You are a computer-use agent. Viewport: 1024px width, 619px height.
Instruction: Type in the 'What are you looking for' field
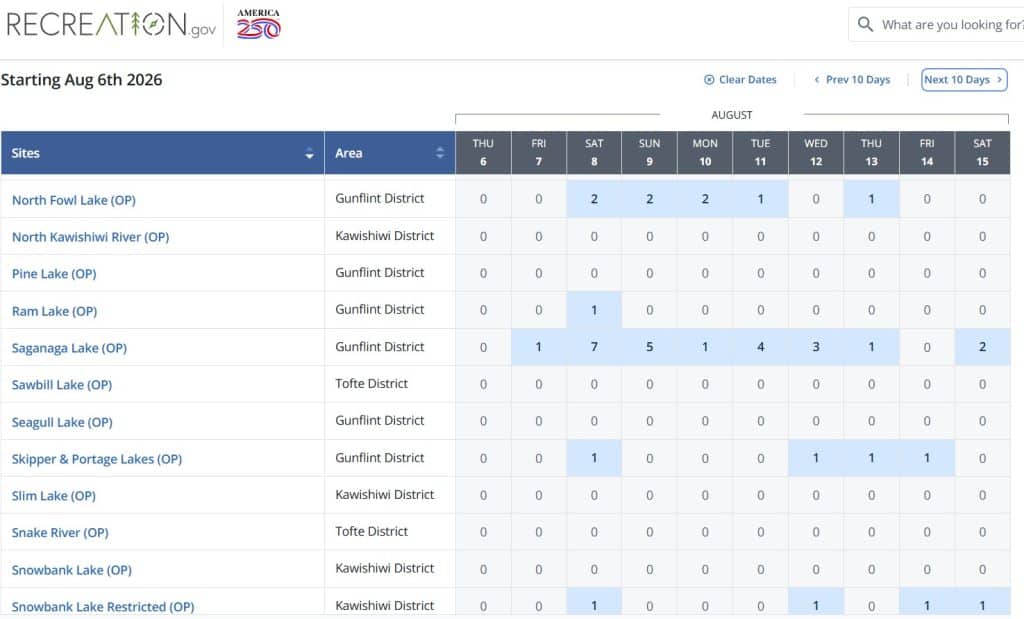coord(950,25)
